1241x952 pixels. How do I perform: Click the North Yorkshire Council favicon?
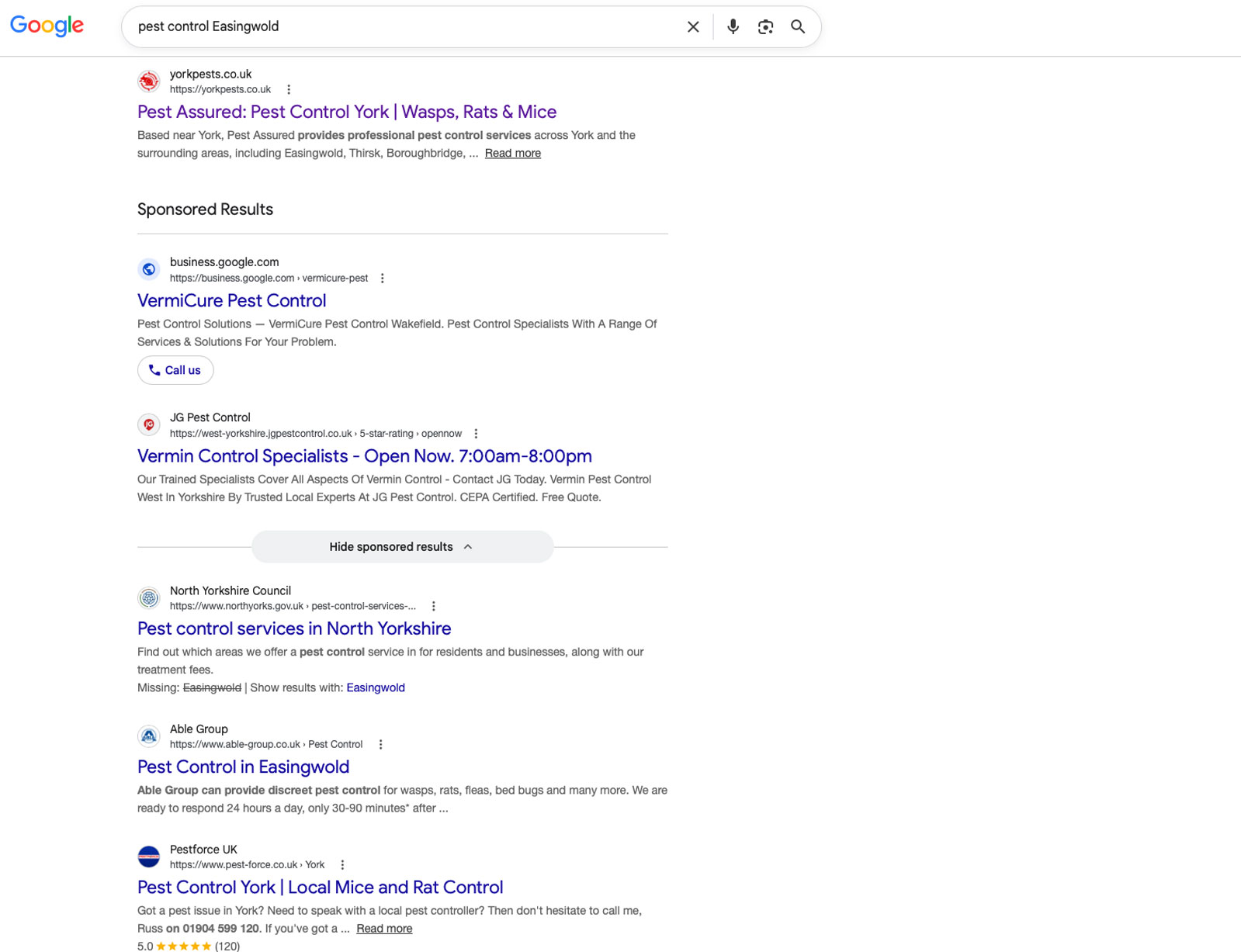pos(149,597)
